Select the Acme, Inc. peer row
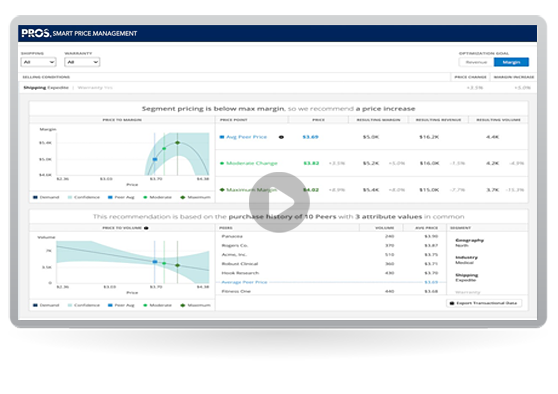The width and height of the screenshot is (558, 394). coord(330,255)
